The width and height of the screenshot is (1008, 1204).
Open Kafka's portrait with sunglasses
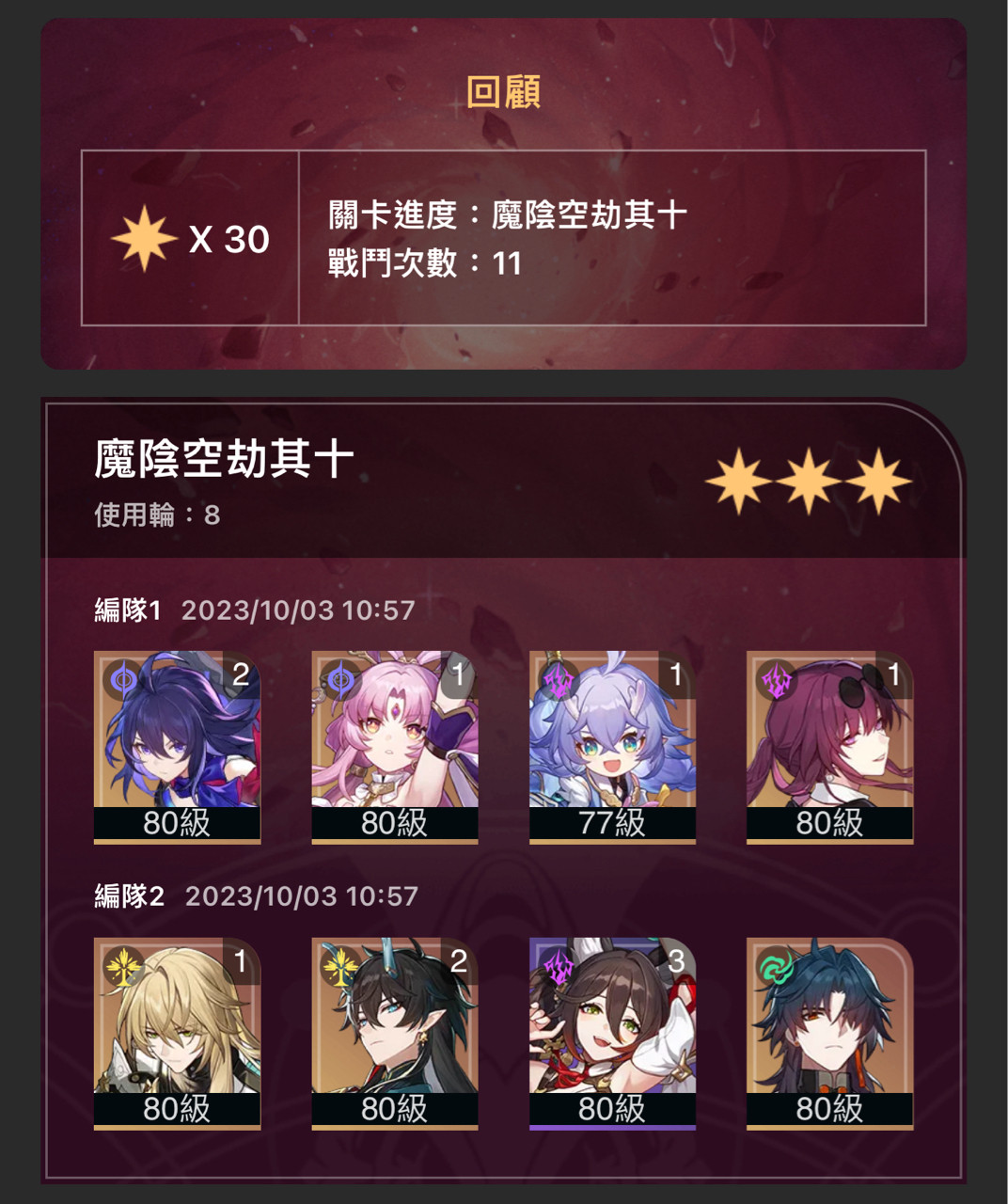pyautogui.click(x=830, y=747)
